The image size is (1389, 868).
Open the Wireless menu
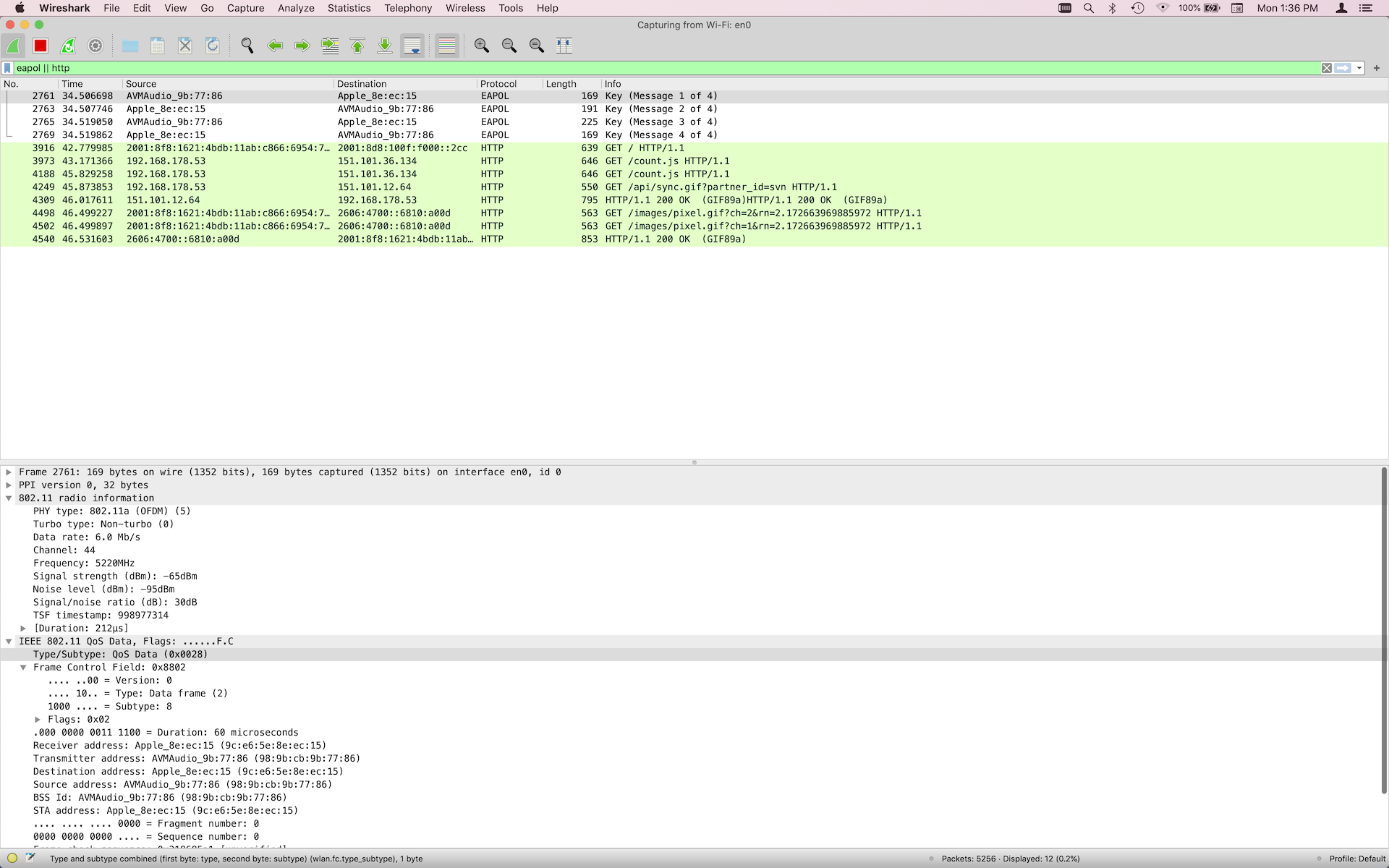[x=465, y=8]
